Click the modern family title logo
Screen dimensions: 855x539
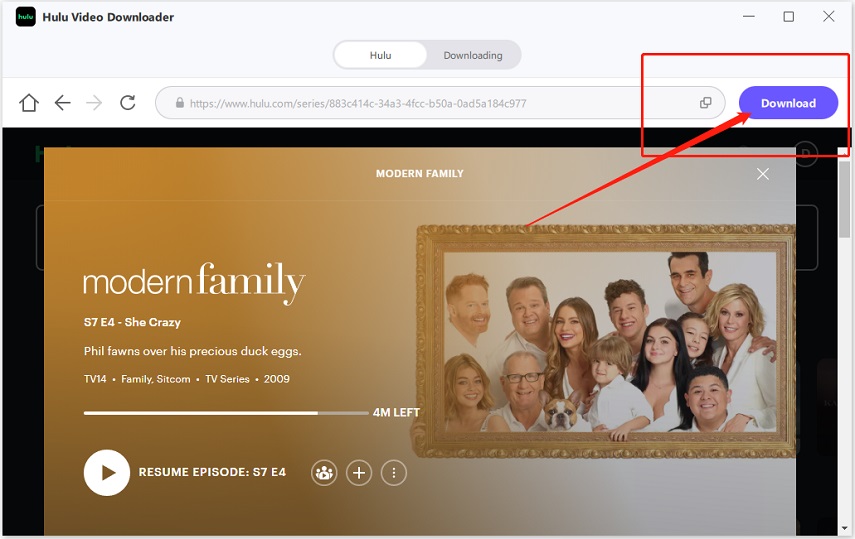(194, 283)
